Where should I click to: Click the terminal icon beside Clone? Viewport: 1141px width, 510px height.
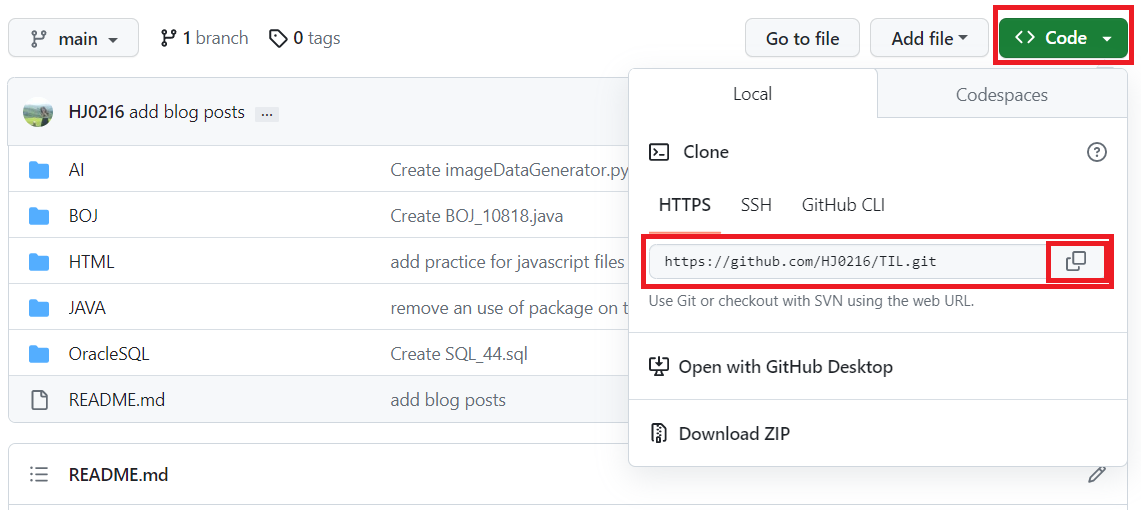coord(659,152)
